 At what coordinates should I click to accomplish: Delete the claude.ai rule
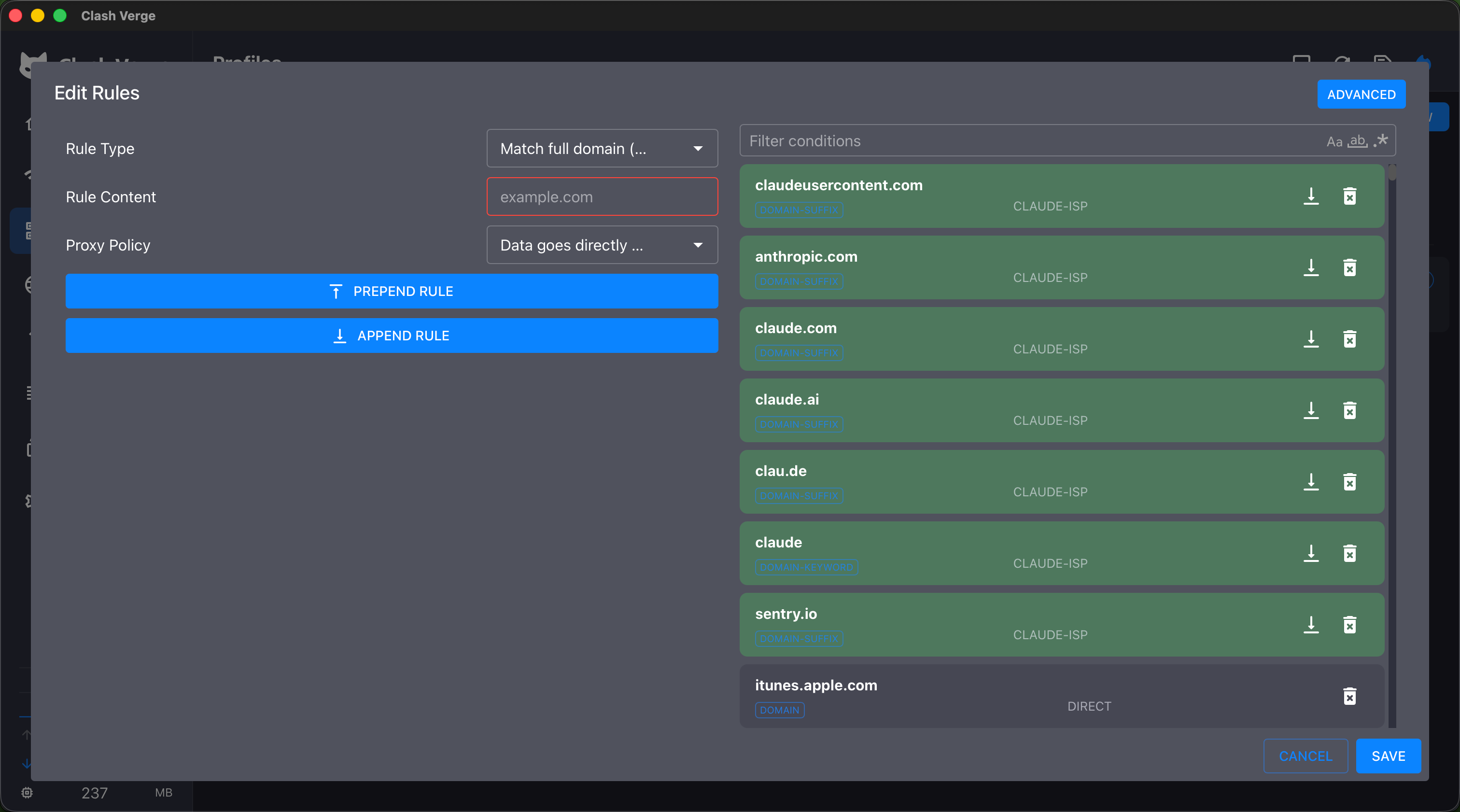click(x=1349, y=410)
